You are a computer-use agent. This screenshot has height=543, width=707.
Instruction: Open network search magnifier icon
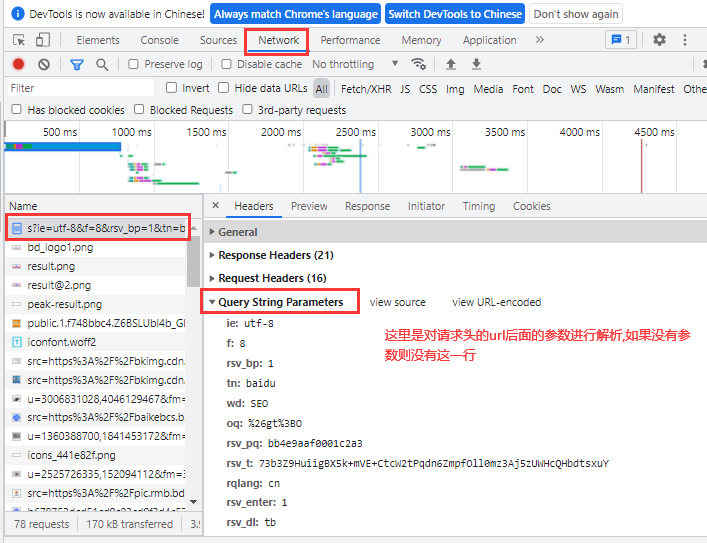[102, 64]
